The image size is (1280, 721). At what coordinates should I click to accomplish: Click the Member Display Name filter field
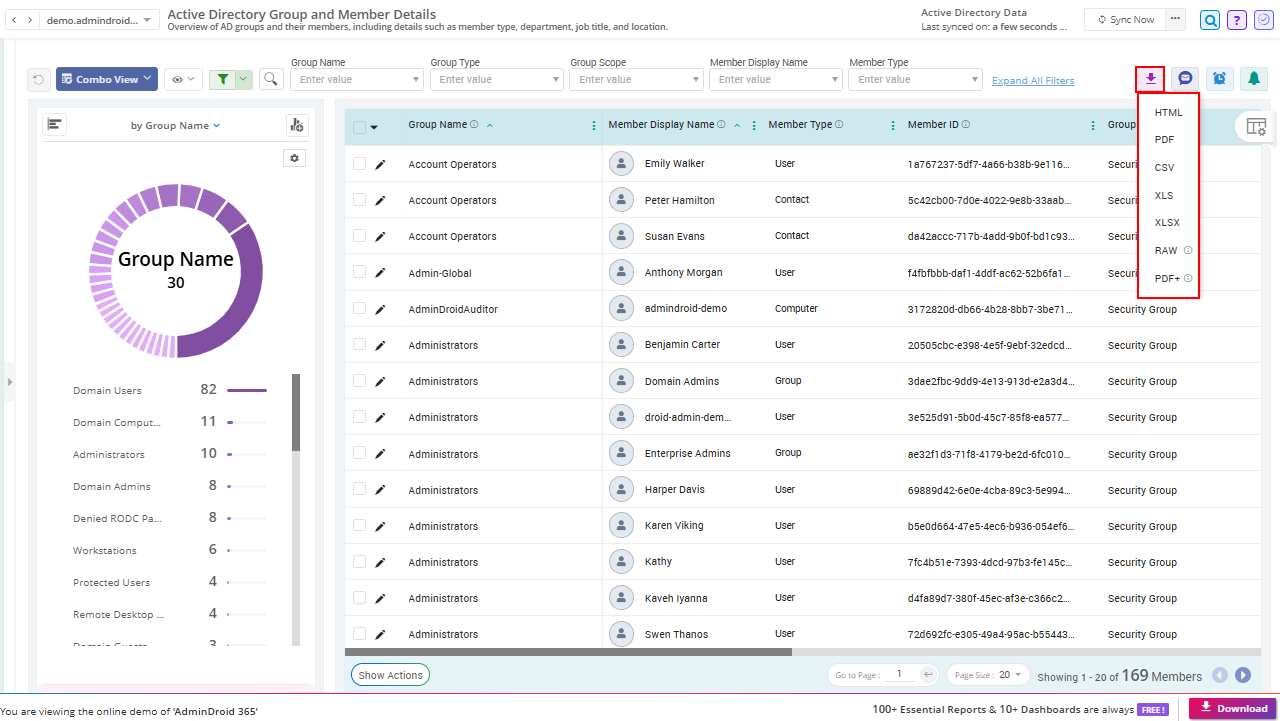pyautogui.click(x=776, y=79)
